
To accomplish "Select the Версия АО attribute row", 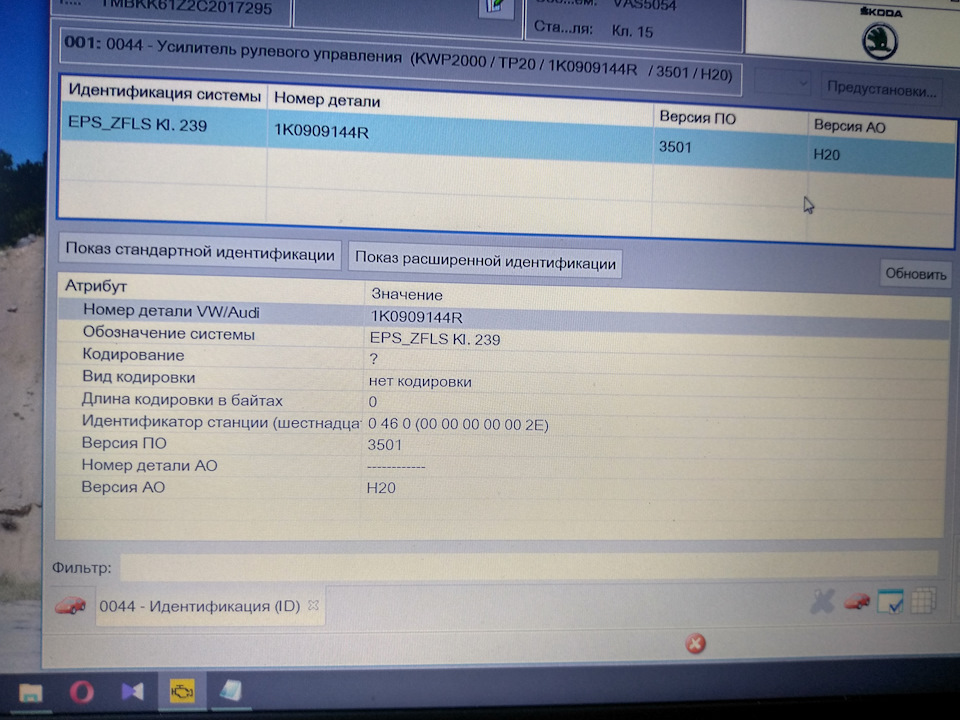I will pos(122,487).
